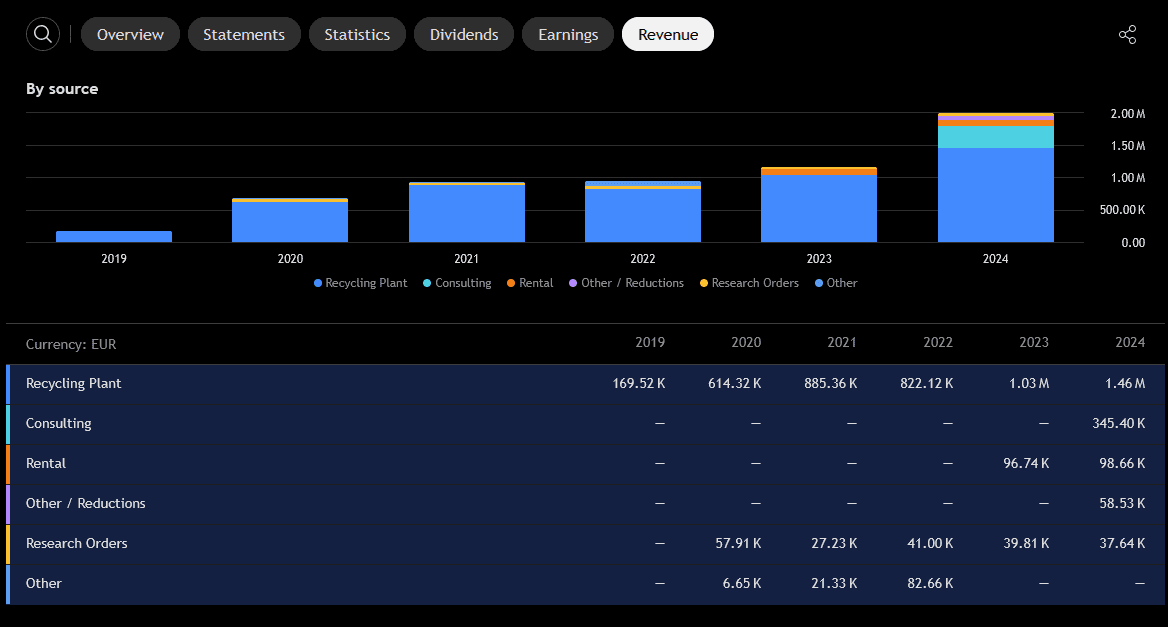Click the 82.66 K value
This screenshot has width=1168, height=627.
pyautogui.click(x=930, y=584)
